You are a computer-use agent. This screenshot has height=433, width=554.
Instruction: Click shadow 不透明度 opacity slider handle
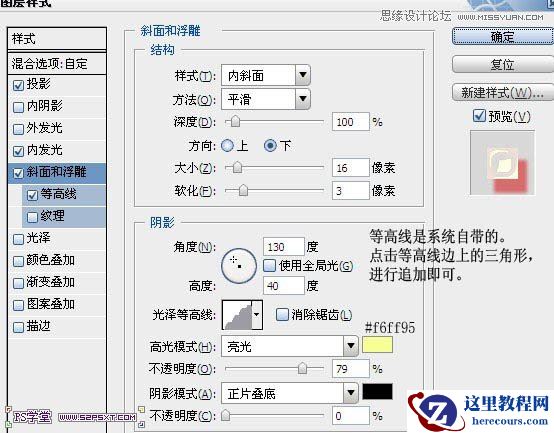225,415
